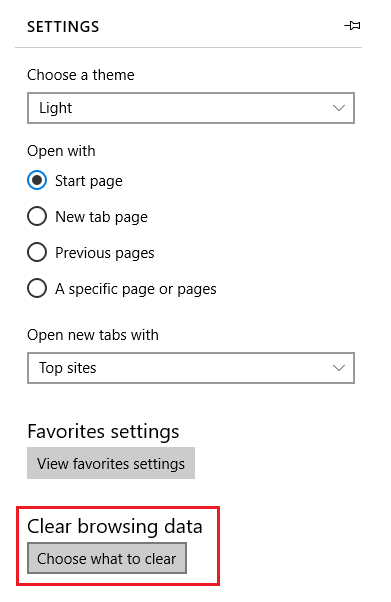
Task: Select the Start page radio circle
Action: click(37, 180)
